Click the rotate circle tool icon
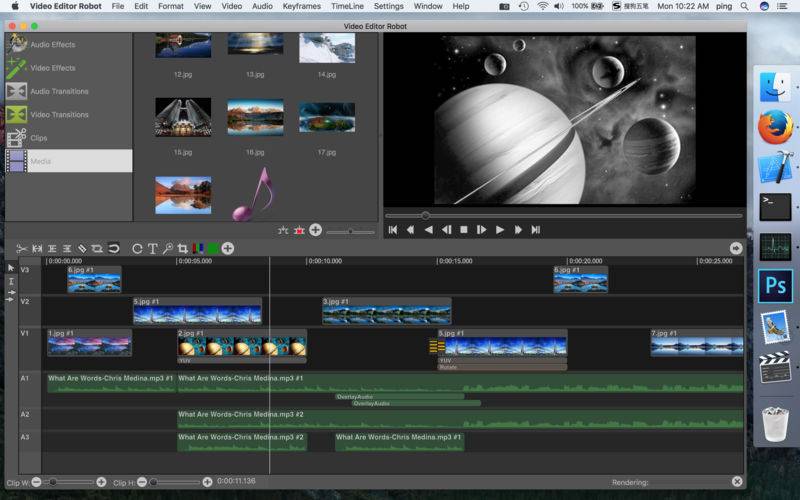800x500 pixels. (138, 248)
